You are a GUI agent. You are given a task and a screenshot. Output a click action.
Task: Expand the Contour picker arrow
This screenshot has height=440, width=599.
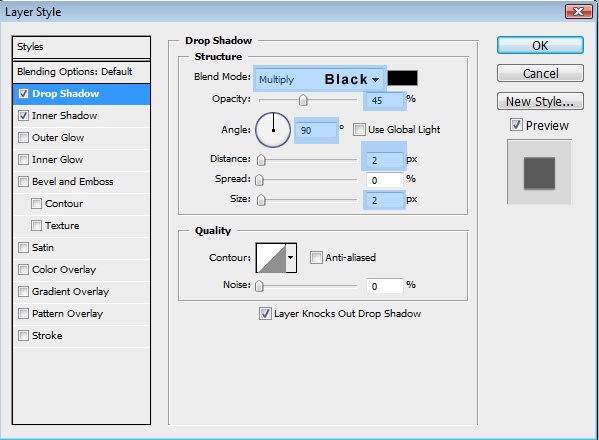click(x=291, y=258)
